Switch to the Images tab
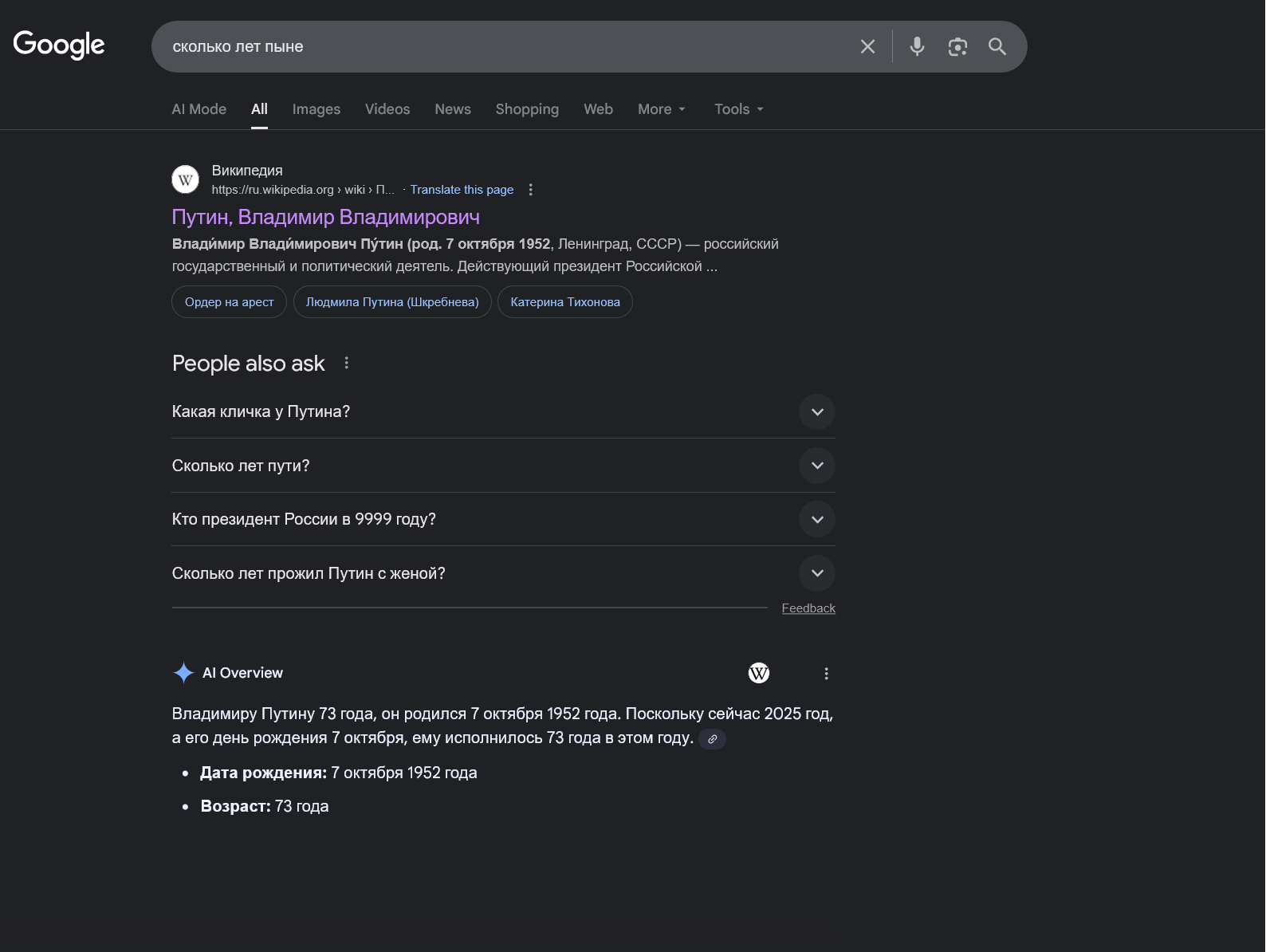The image size is (1266, 952). pos(316,109)
